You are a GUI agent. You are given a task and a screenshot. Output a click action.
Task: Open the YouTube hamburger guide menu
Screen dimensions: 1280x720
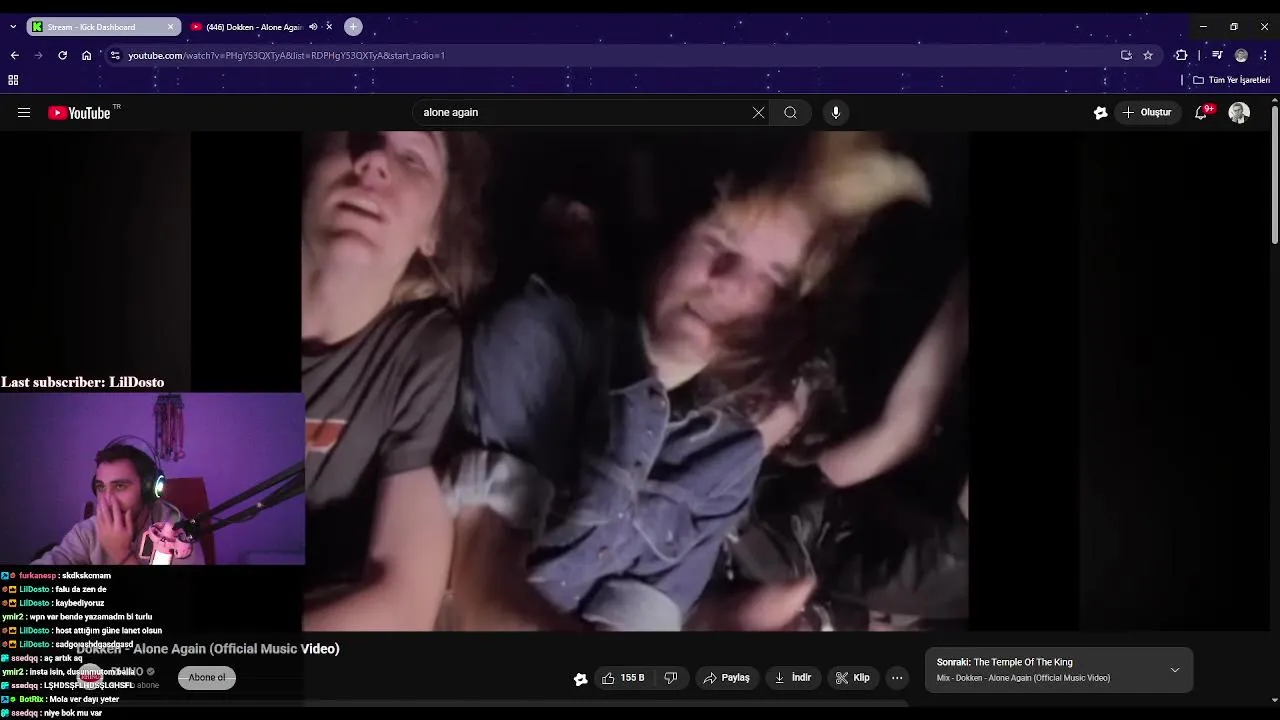click(24, 113)
